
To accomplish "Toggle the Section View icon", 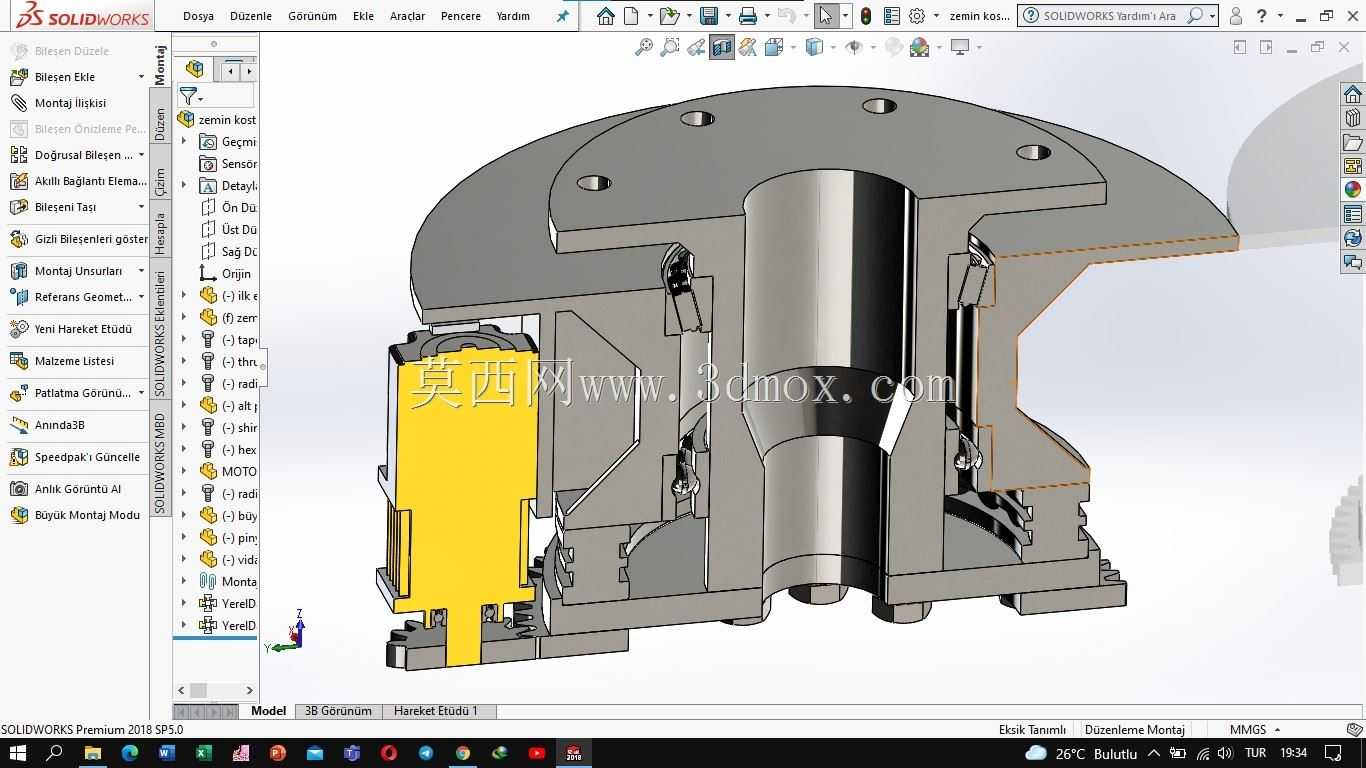I will coord(721,47).
